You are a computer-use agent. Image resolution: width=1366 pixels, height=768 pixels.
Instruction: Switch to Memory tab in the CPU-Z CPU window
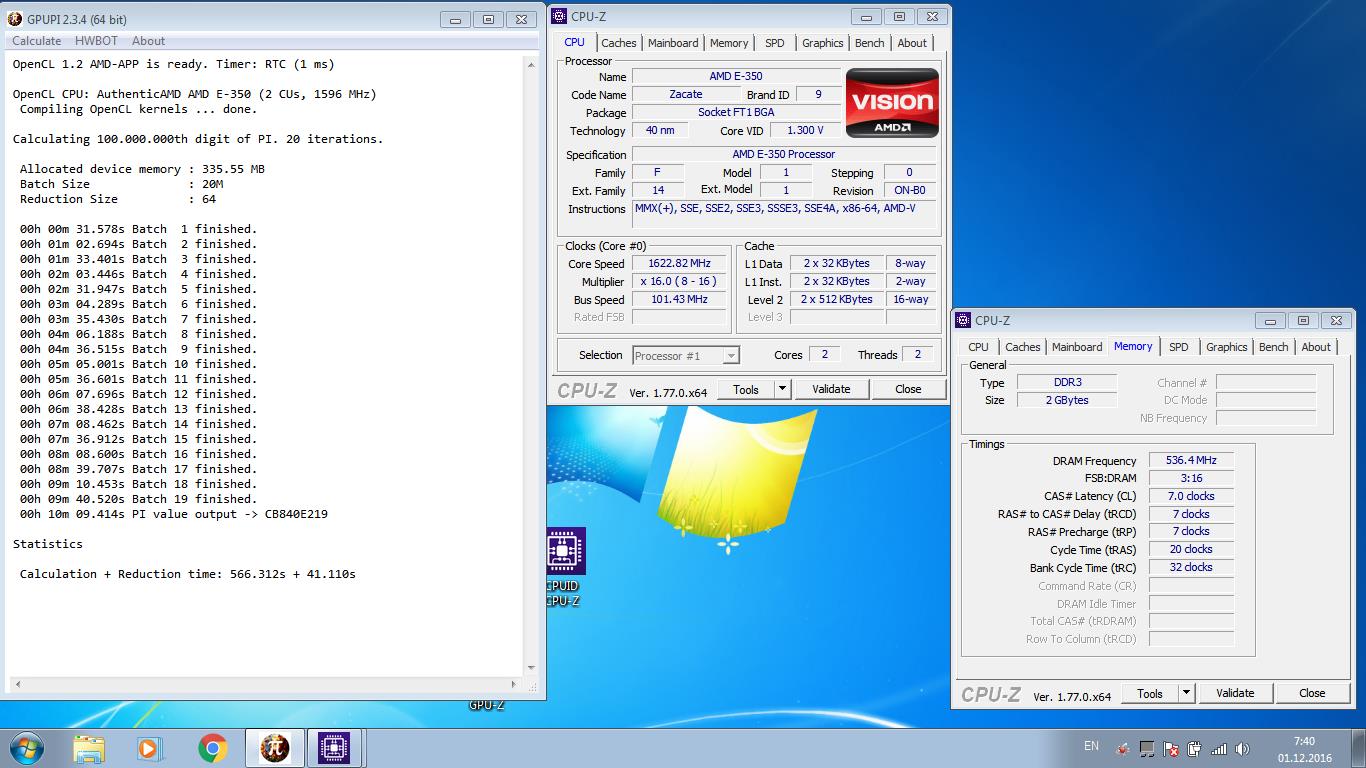pos(729,43)
